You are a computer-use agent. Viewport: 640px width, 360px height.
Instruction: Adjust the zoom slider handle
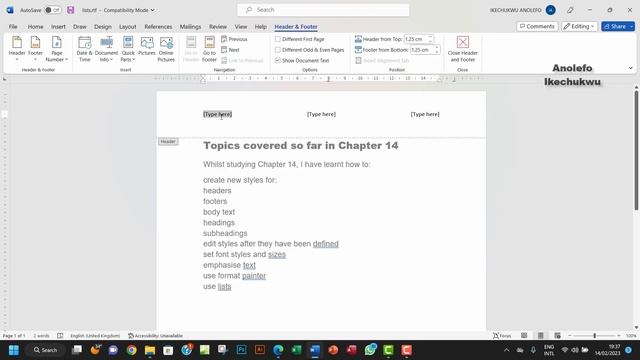(595, 336)
